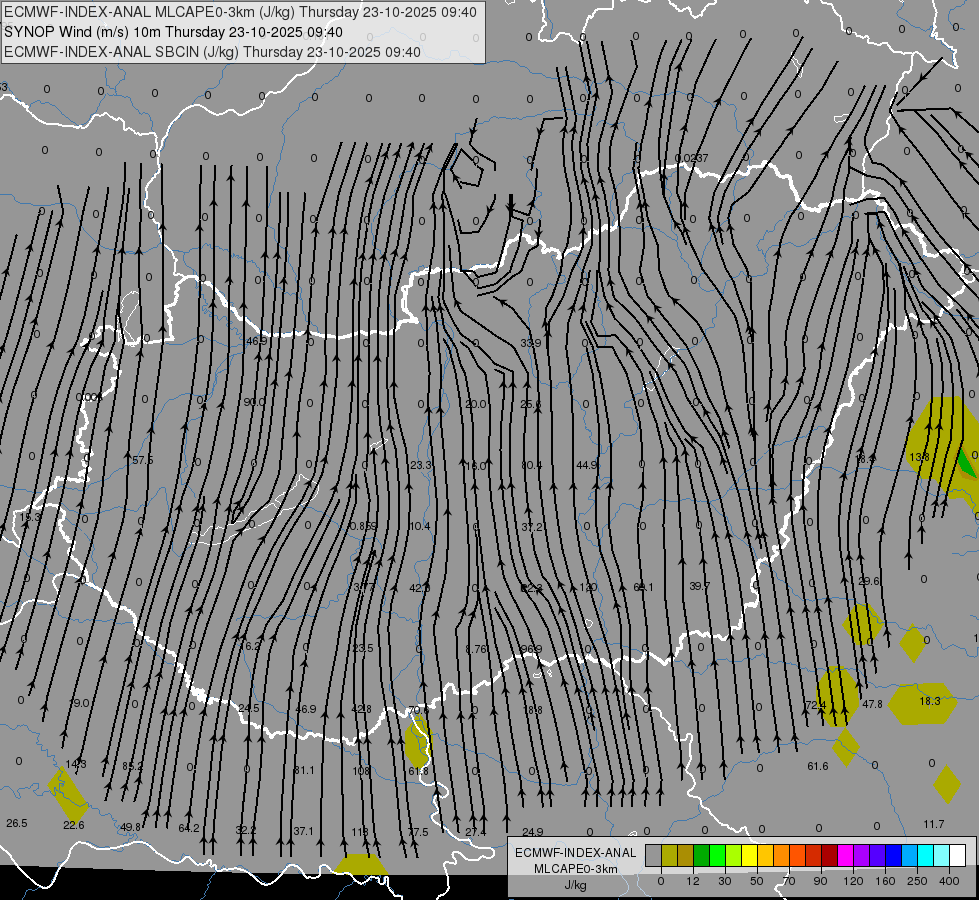Click the map value 47.8

point(872,705)
